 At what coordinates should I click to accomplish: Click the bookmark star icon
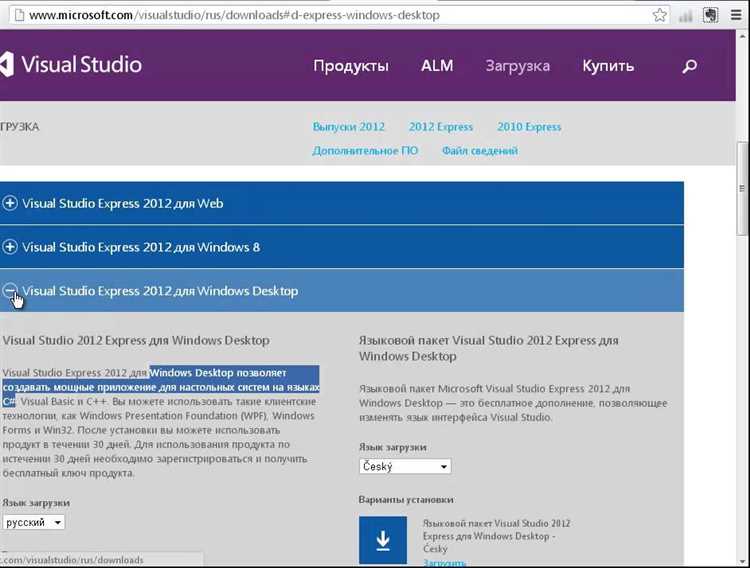coord(660,15)
